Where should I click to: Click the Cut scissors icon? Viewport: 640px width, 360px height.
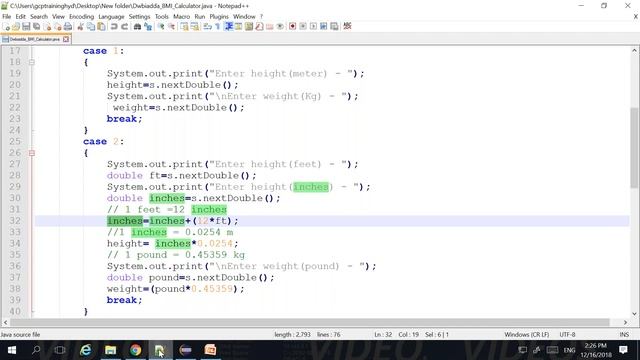click(80, 27)
